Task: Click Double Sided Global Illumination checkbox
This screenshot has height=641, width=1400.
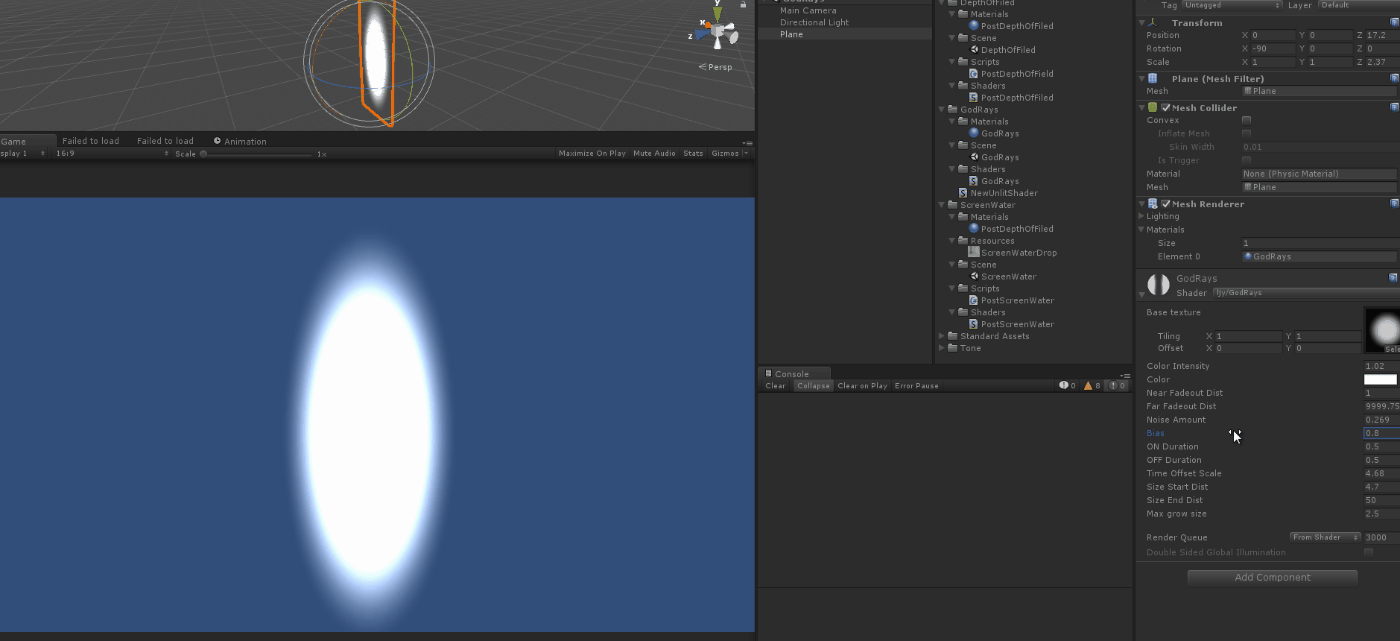Action: click(1368, 552)
